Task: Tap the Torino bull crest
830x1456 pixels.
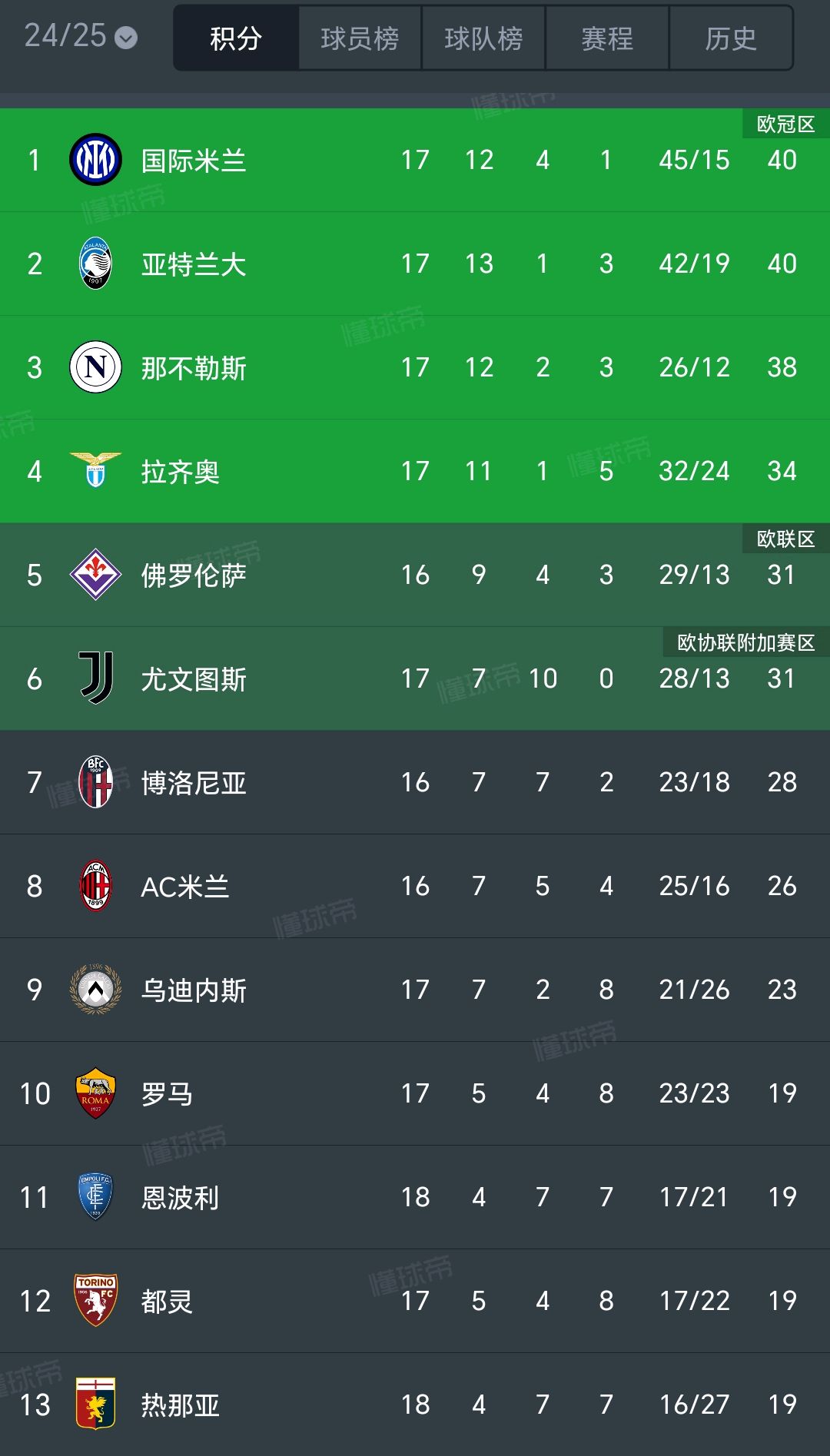Action: (x=95, y=1300)
